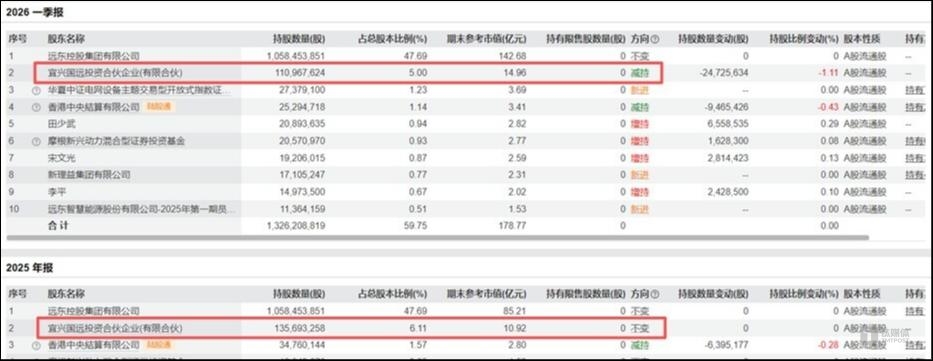Select ratio value 5.00
This screenshot has width=933, height=361.
(x=418, y=73)
